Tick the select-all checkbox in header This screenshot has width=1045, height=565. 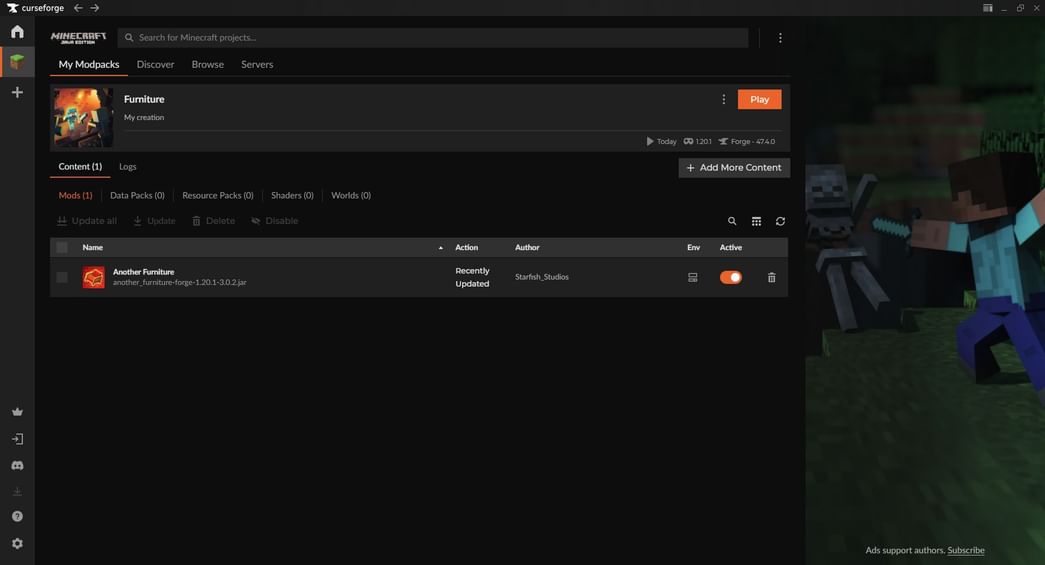click(62, 247)
